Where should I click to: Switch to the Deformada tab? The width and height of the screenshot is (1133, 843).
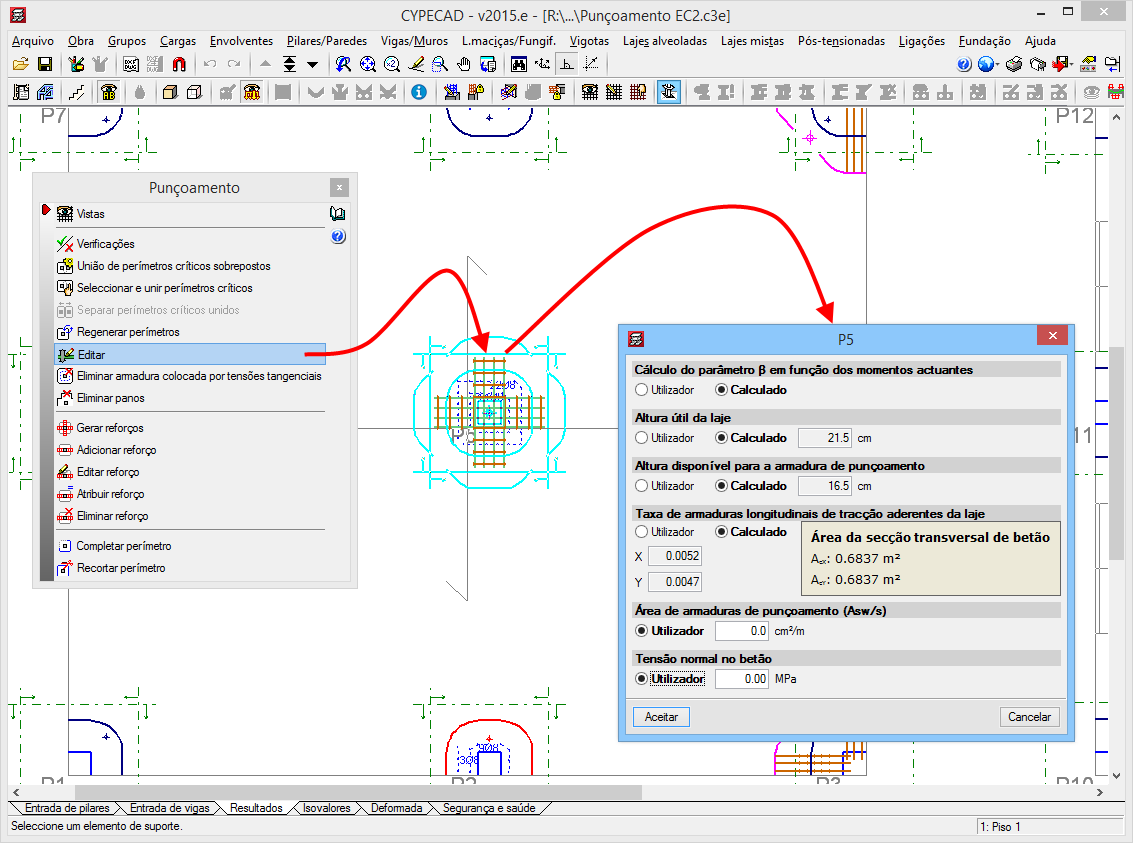[397, 808]
